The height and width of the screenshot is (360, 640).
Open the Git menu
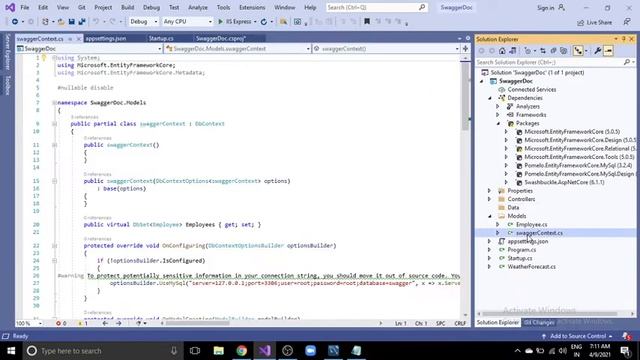click(82, 7)
